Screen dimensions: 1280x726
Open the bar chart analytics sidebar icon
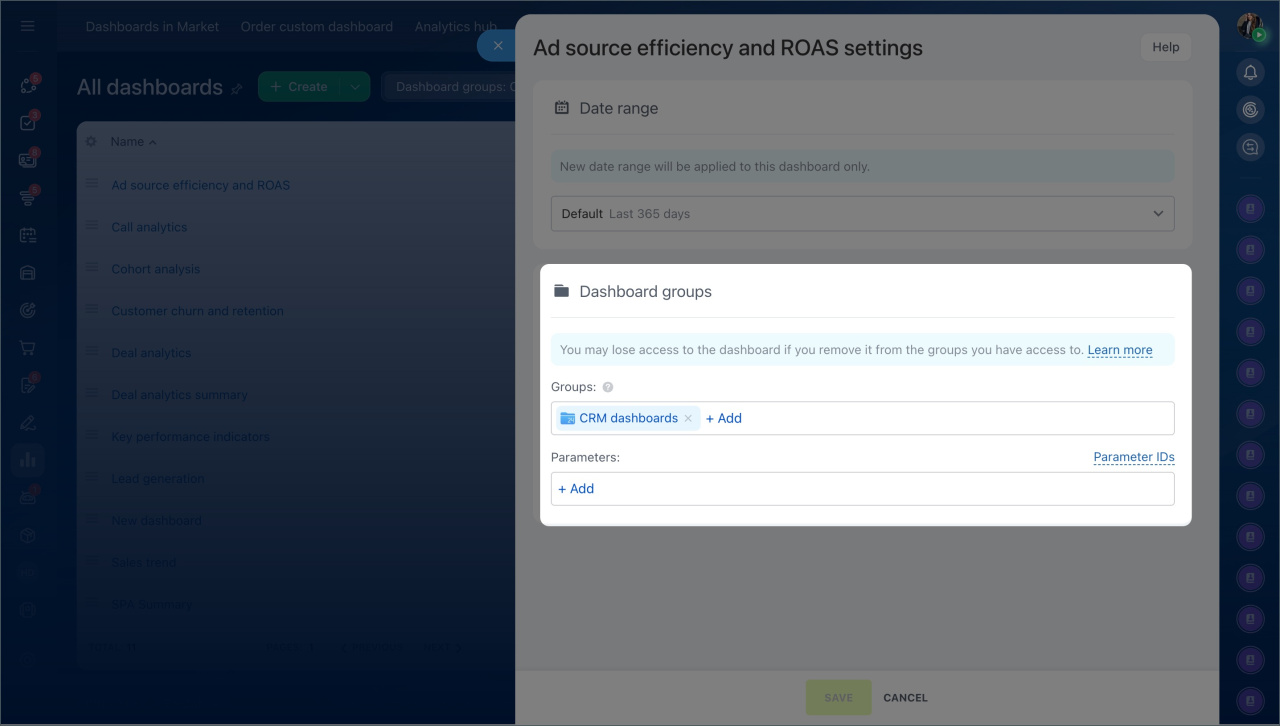(x=28, y=460)
